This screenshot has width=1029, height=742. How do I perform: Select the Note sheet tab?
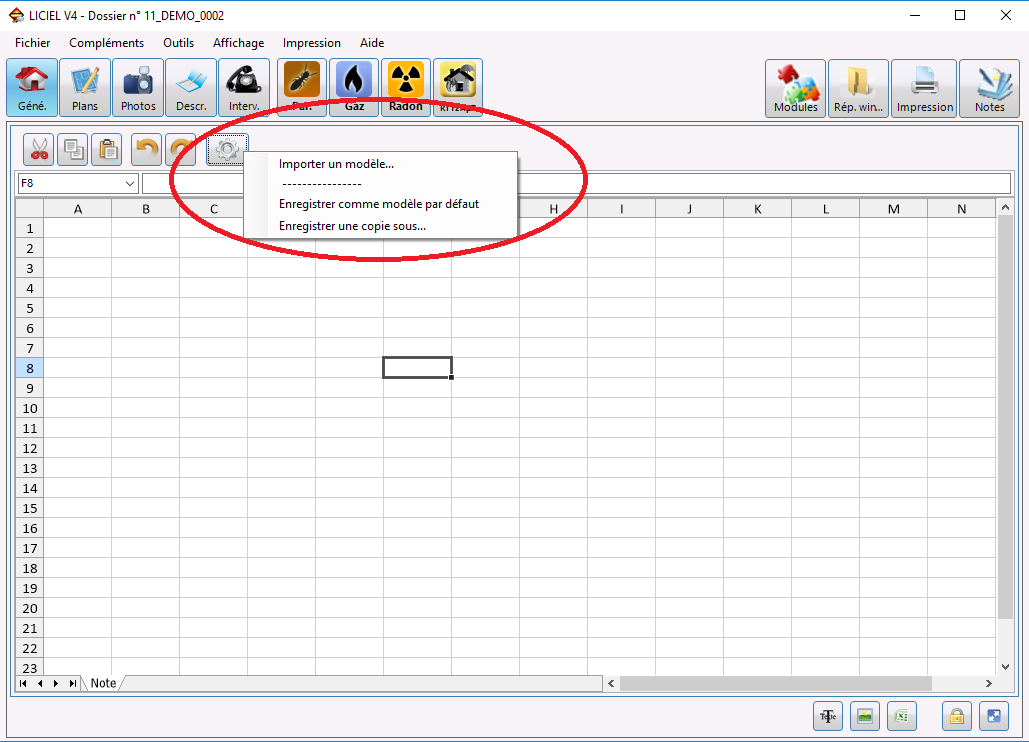coord(103,683)
